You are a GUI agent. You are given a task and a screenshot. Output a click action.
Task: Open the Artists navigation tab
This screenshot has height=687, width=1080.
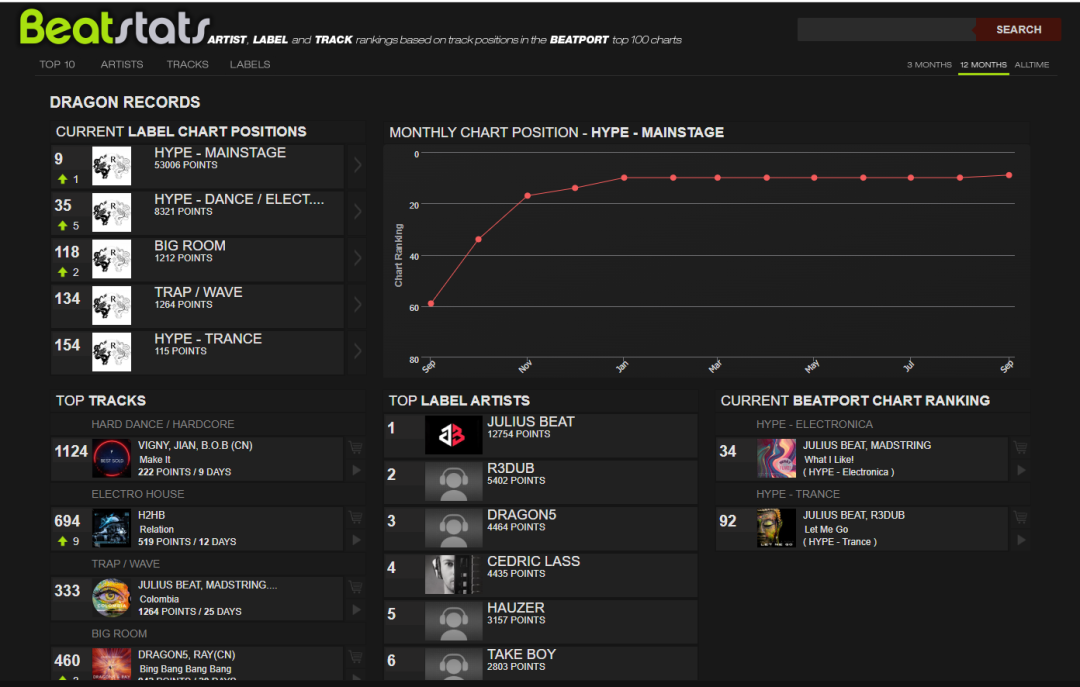point(122,65)
